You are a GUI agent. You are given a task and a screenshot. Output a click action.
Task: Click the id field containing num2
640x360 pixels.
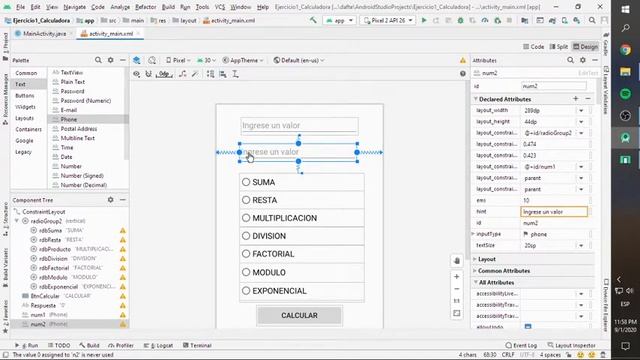(x=554, y=86)
